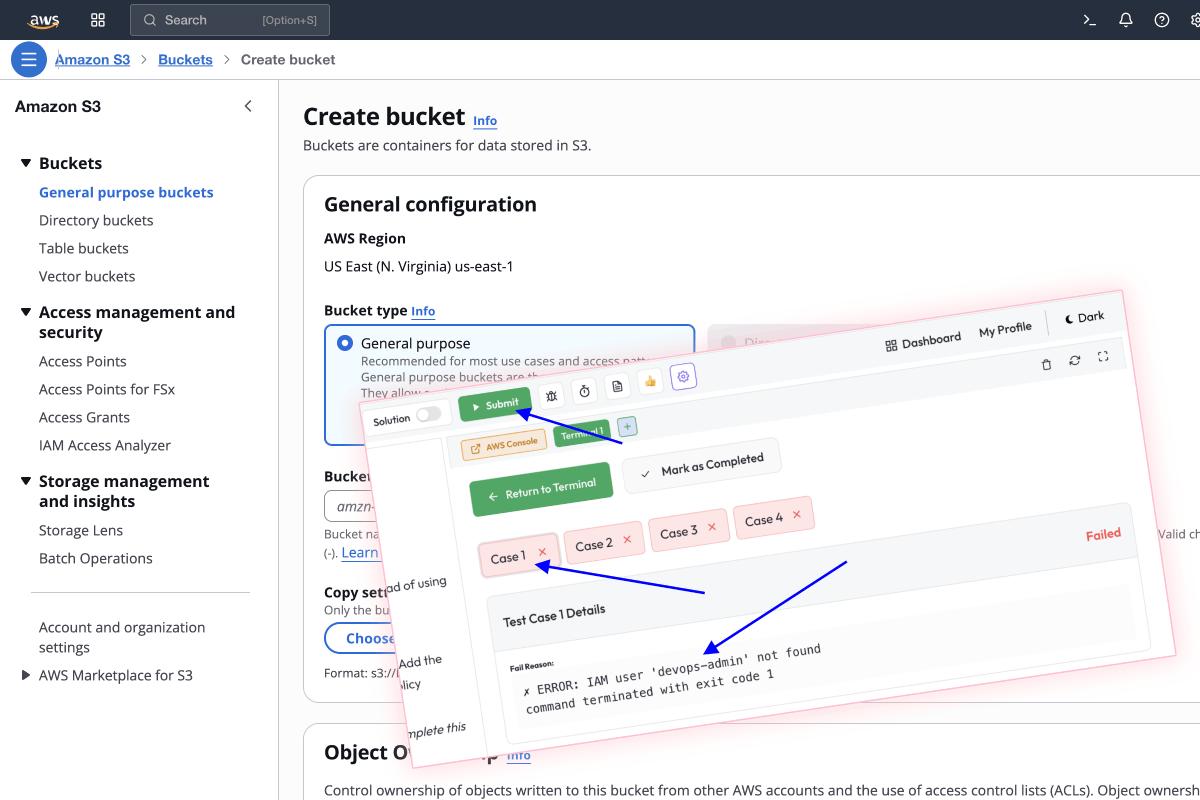Open IAM Access Analyzer
This screenshot has height=800, width=1200.
[105, 445]
